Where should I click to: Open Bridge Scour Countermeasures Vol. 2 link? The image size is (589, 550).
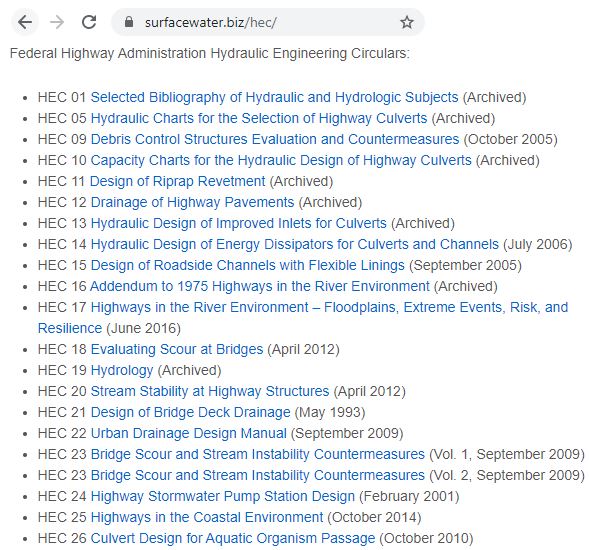pyautogui.click(x=258, y=476)
